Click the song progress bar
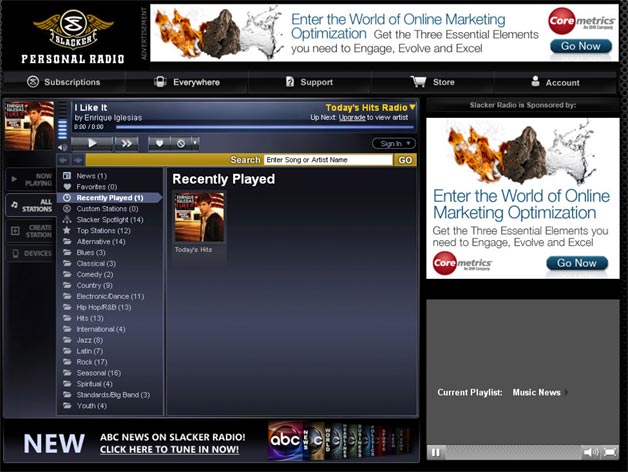 pos(264,127)
